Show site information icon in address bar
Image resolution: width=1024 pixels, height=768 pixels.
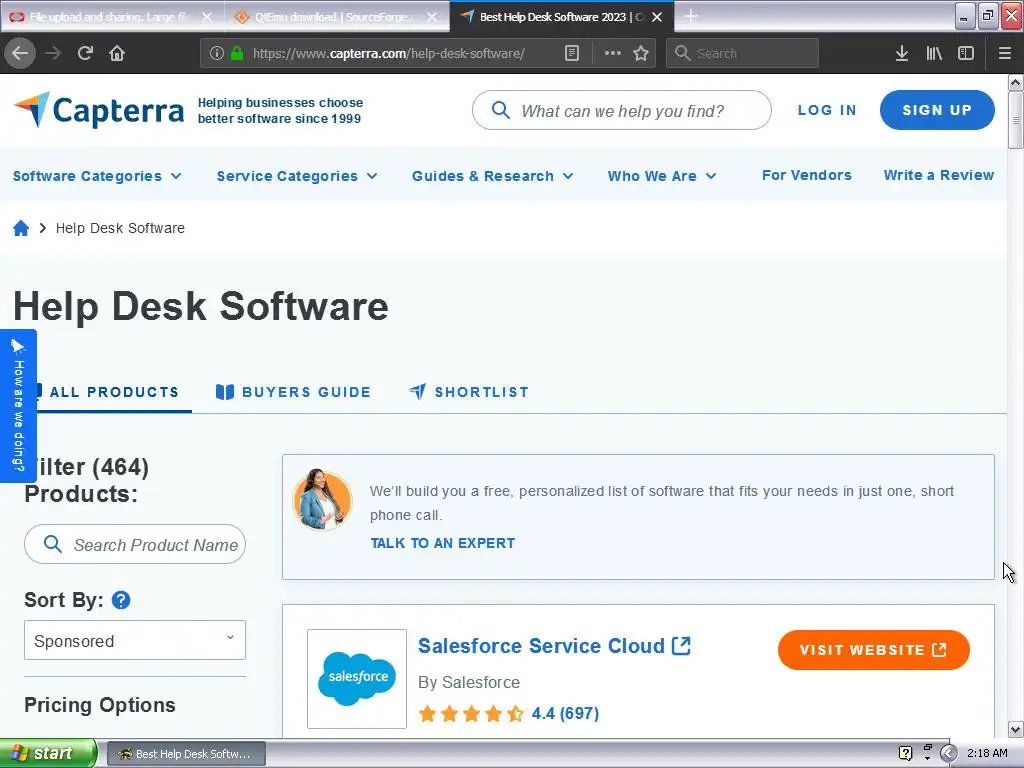pyautogui.click(x=217, y=53)
